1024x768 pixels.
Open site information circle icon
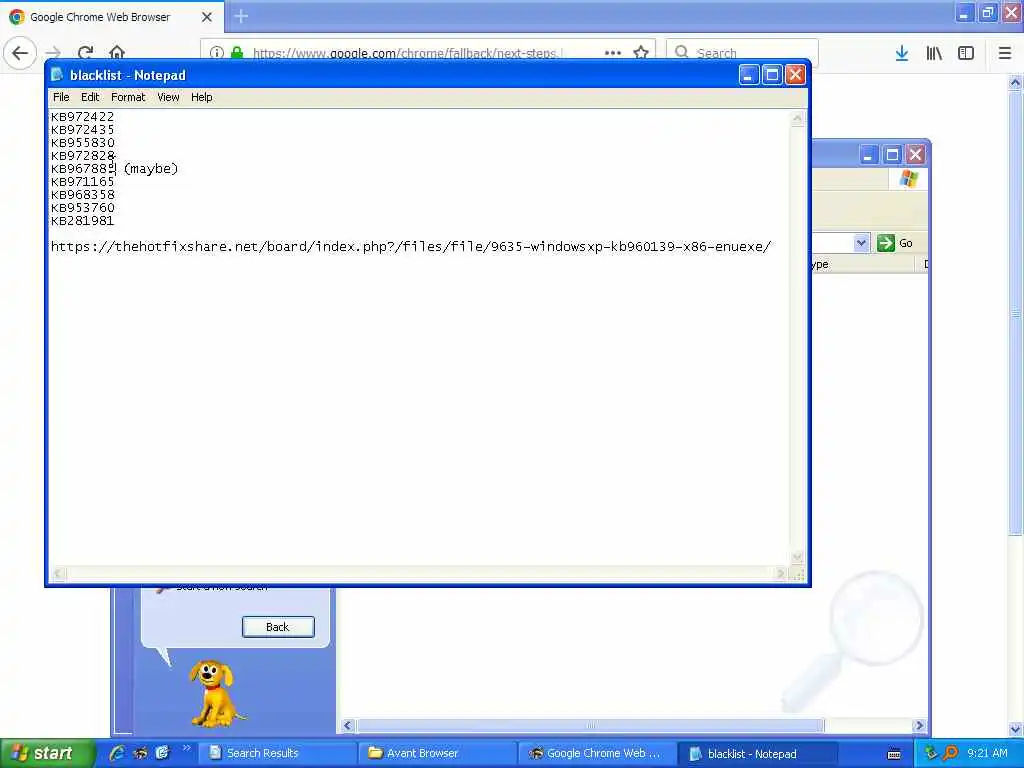(217, 53)
